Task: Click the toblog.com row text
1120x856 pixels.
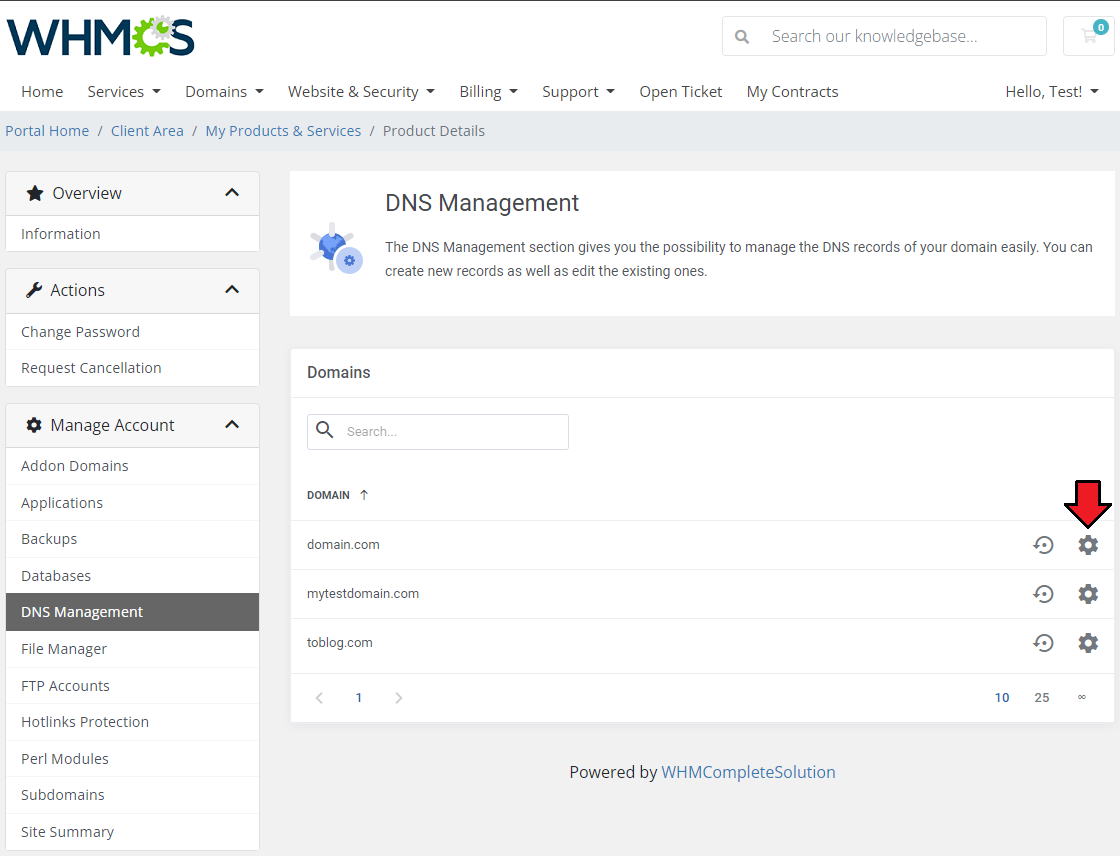Action: (340, 642)
